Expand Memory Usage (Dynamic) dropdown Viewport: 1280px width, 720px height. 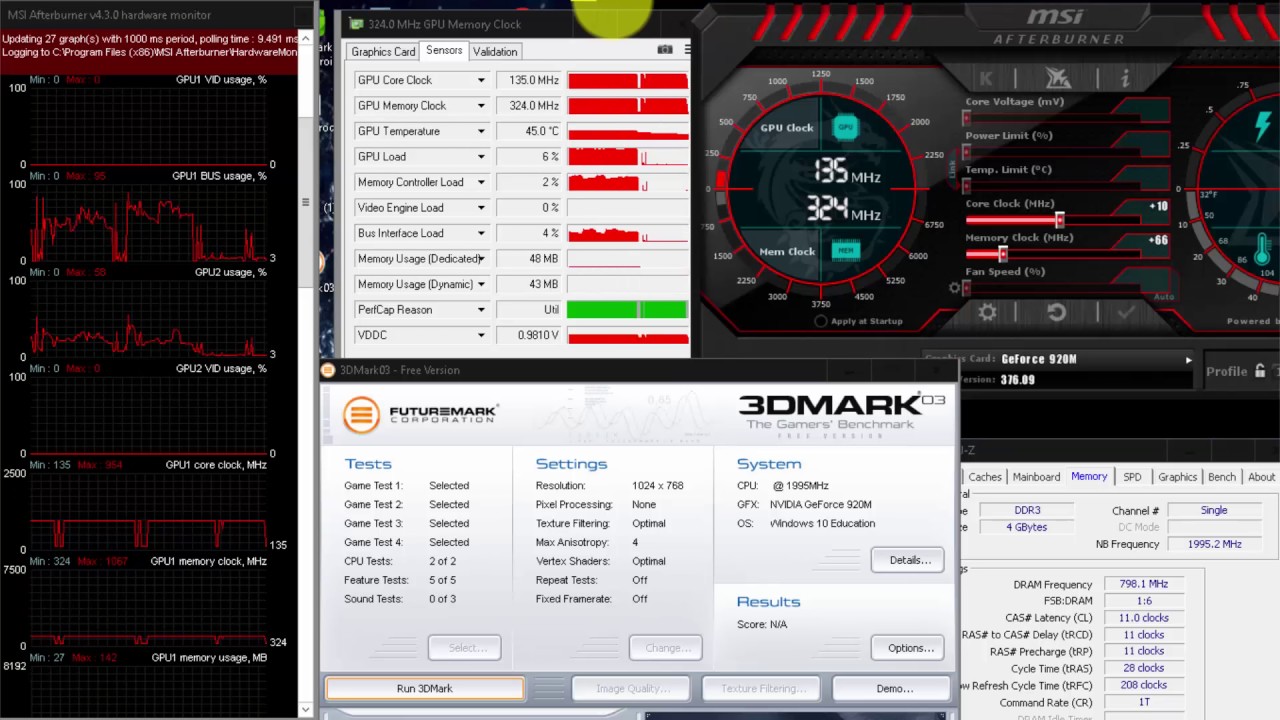click(x=481, y=284)
